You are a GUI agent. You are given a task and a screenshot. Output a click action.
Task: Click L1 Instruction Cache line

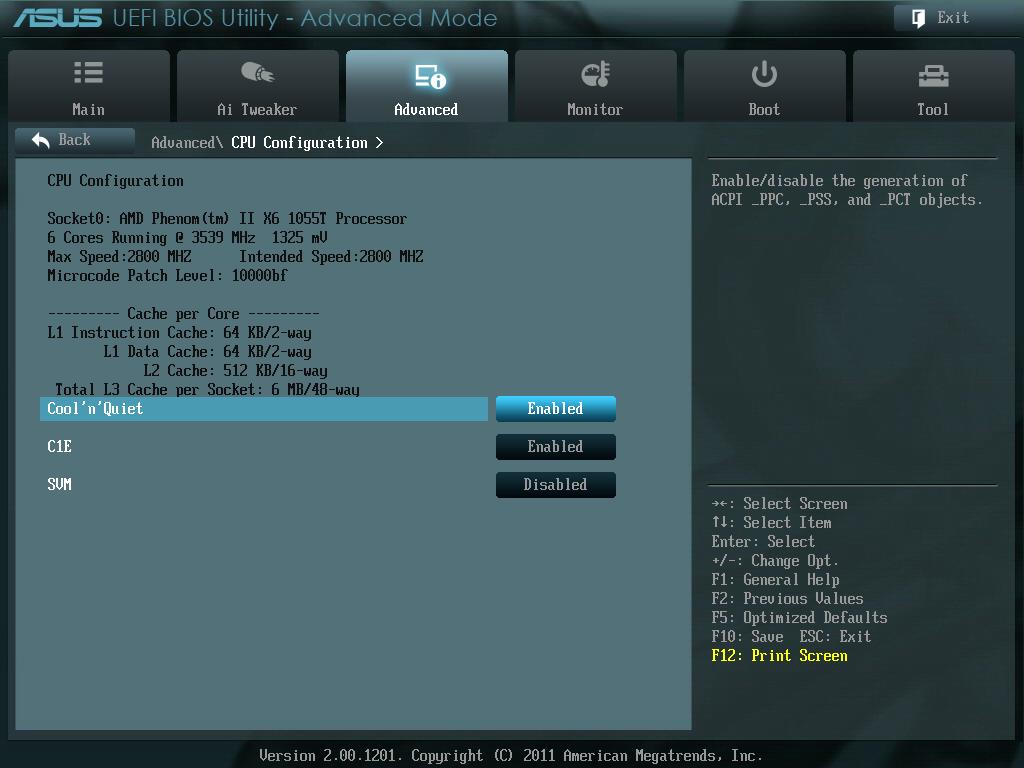[179, 332]
